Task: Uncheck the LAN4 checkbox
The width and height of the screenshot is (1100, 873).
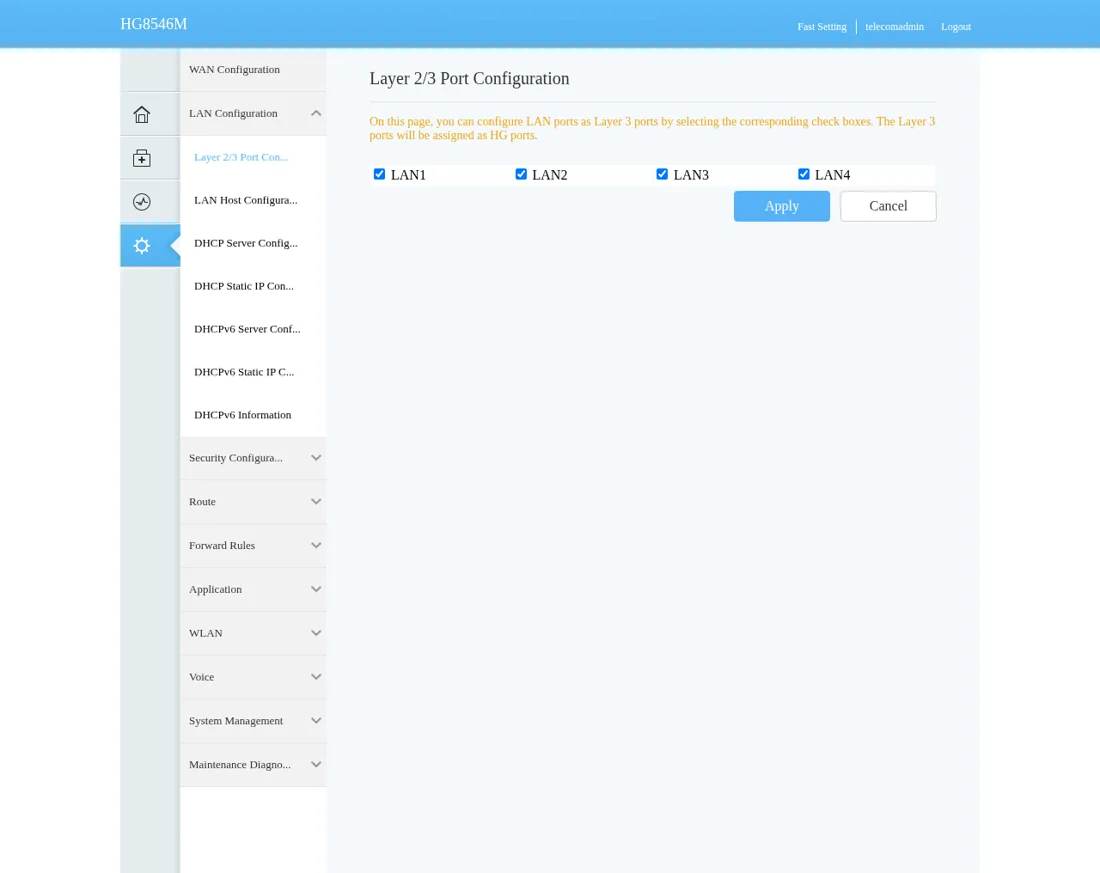Action: tap(804, 174)
